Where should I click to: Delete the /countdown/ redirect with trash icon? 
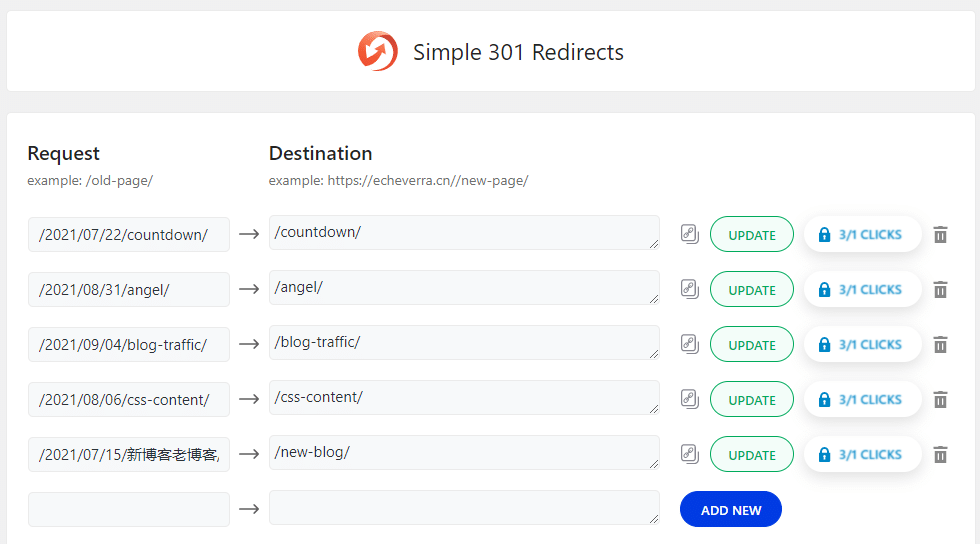[x=940, y=235]
